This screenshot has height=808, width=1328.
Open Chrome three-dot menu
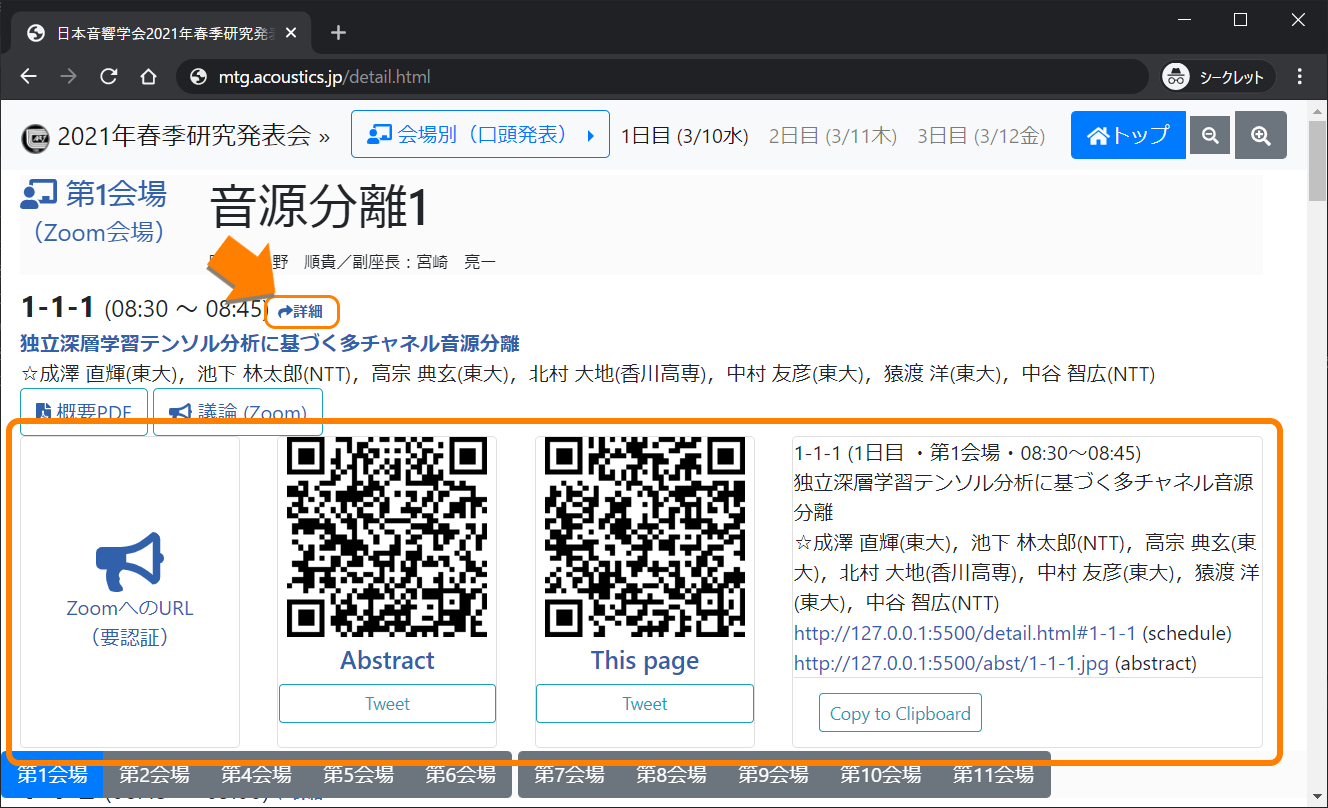1300,77
